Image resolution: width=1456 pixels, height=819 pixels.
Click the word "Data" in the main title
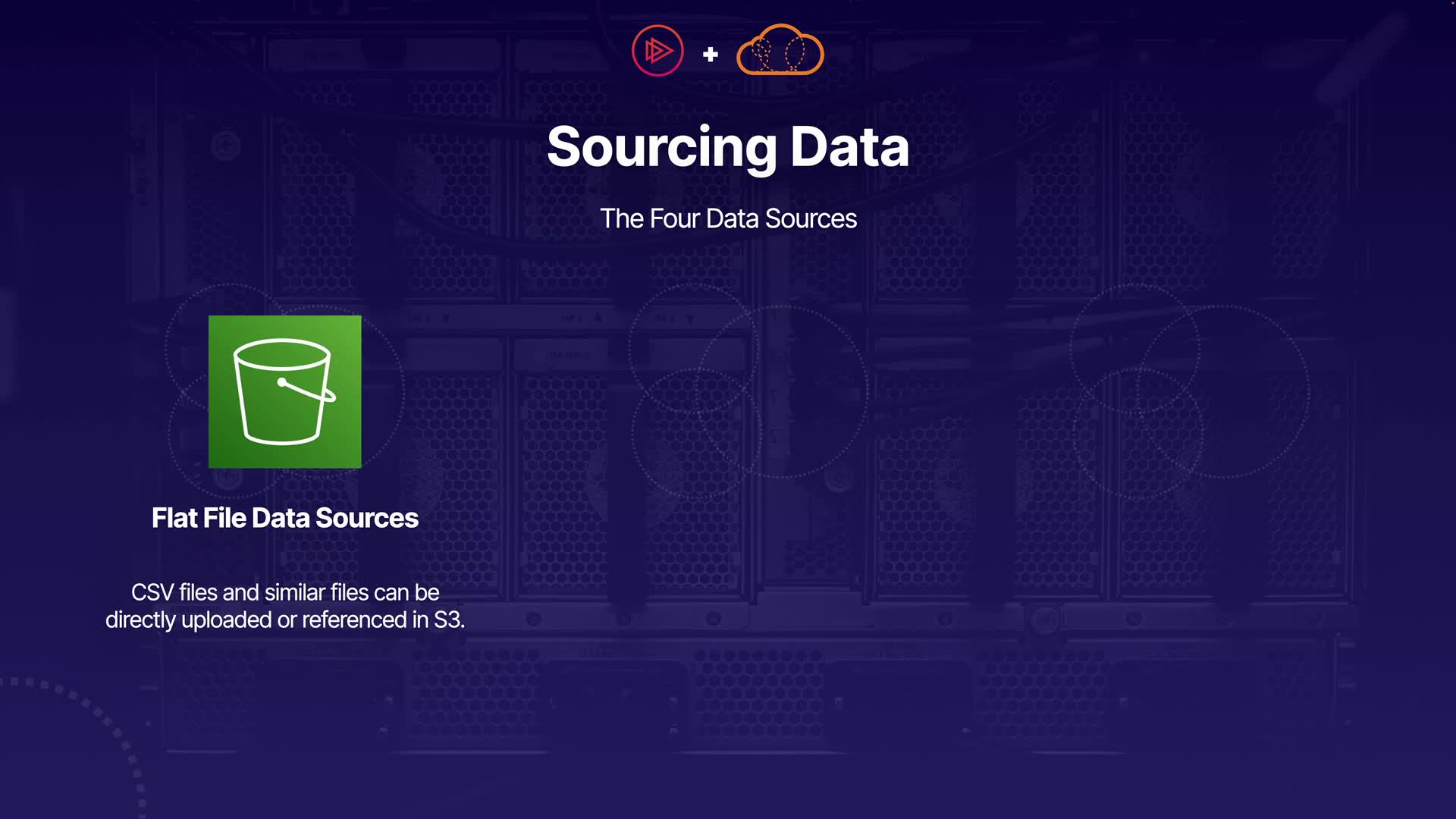coord(849,147)
